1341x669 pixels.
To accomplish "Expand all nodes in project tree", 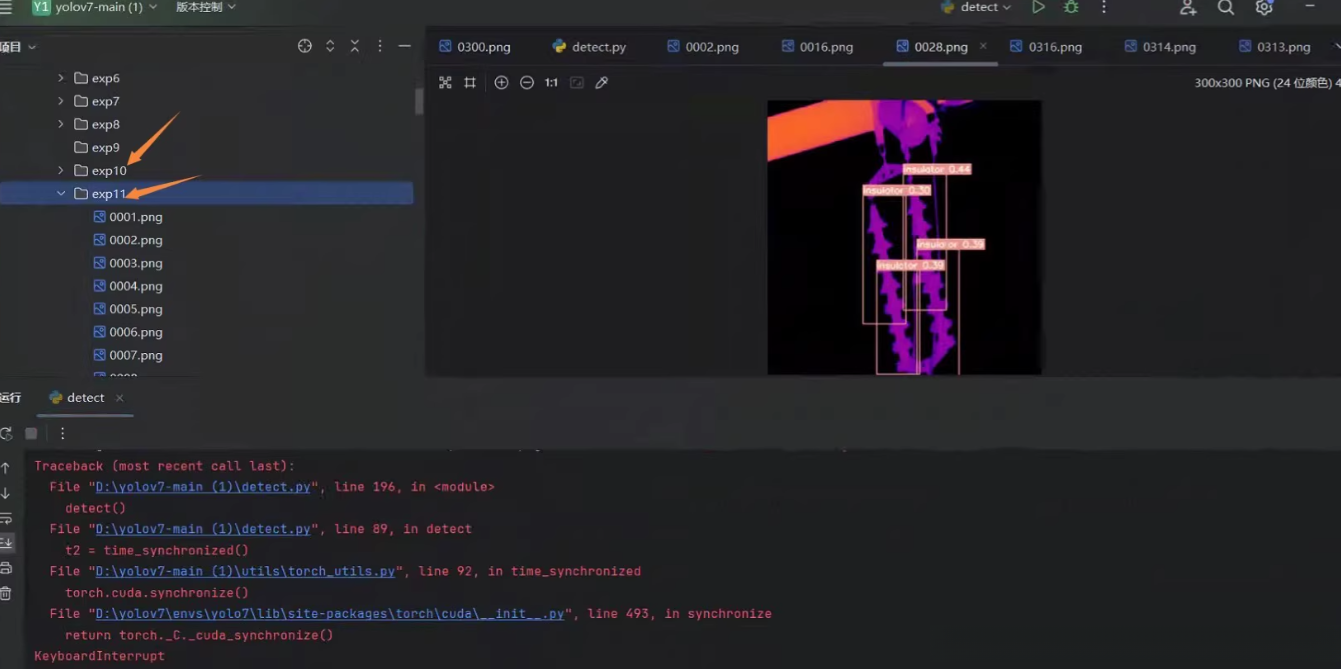I will click(330, 46).
